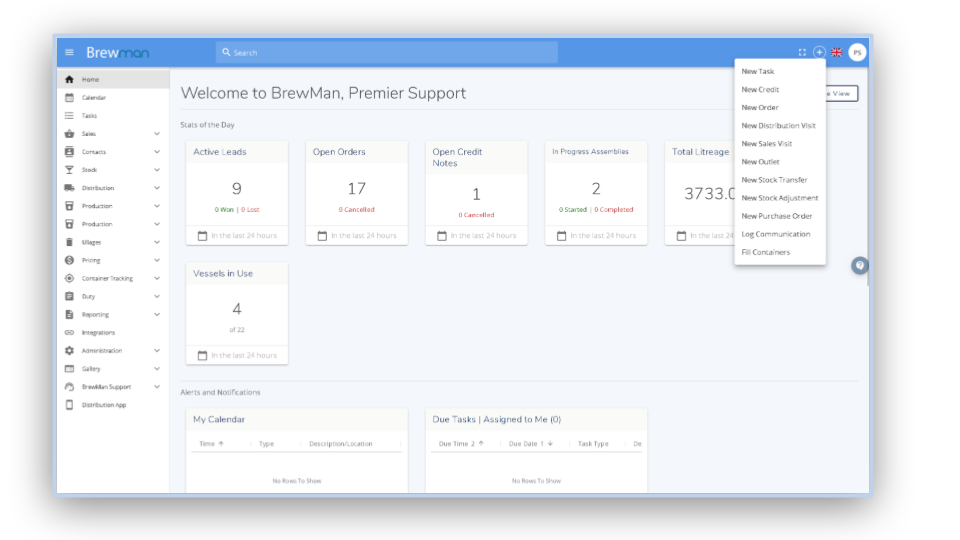Click the Duty document icon
Screen dimensions: 960x540
coord(69,296)
